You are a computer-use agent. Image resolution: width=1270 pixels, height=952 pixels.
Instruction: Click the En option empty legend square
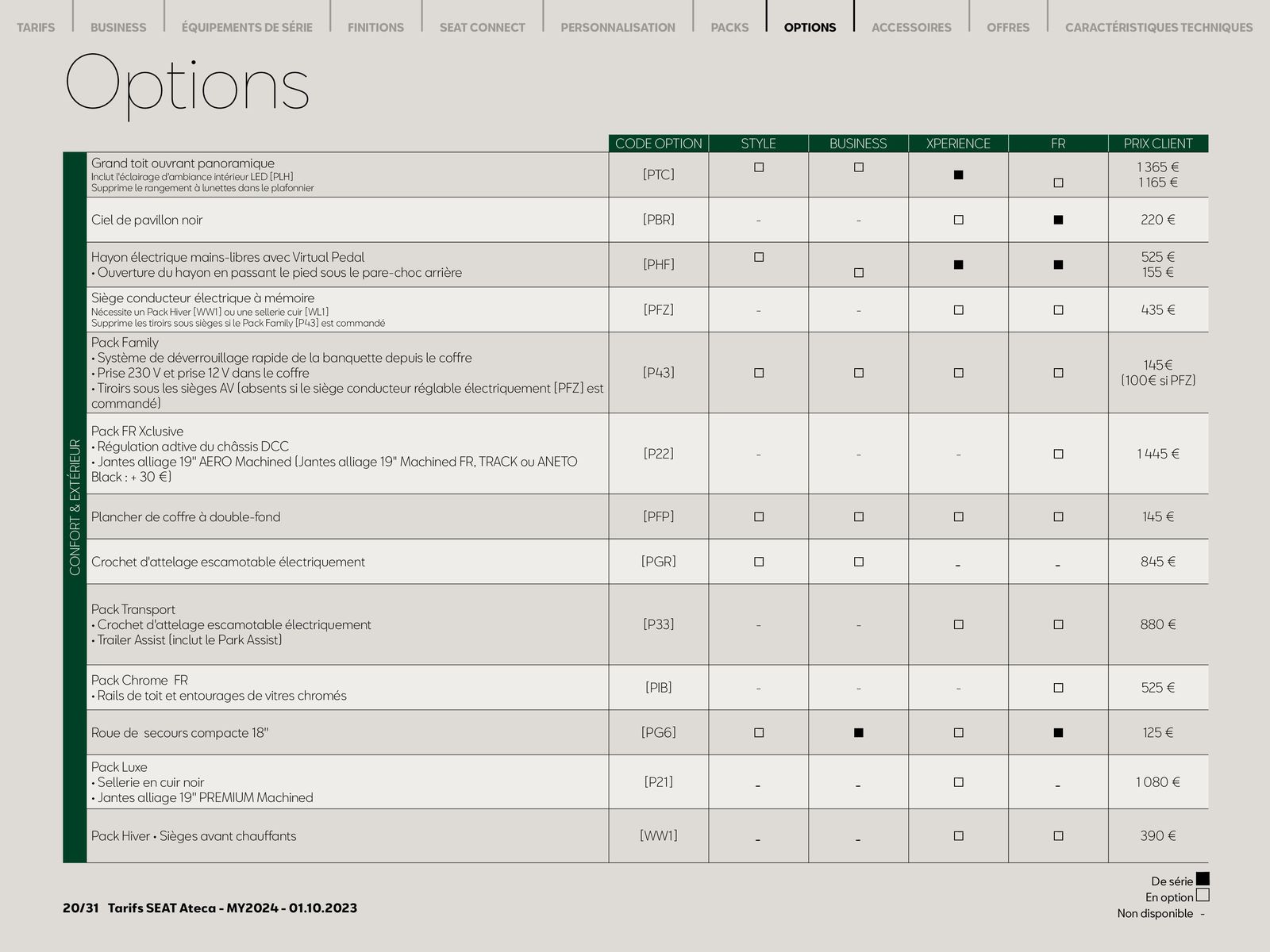(x=1203, y=896)
